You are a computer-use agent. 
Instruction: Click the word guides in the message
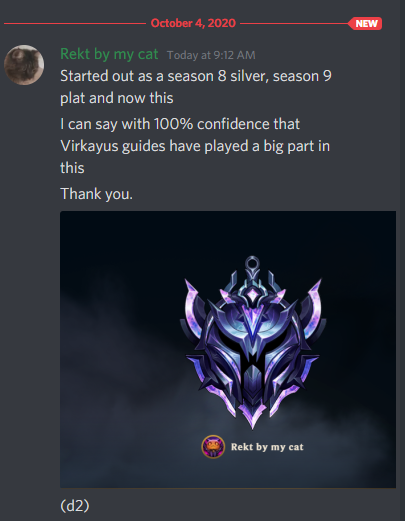coord(144,146)
